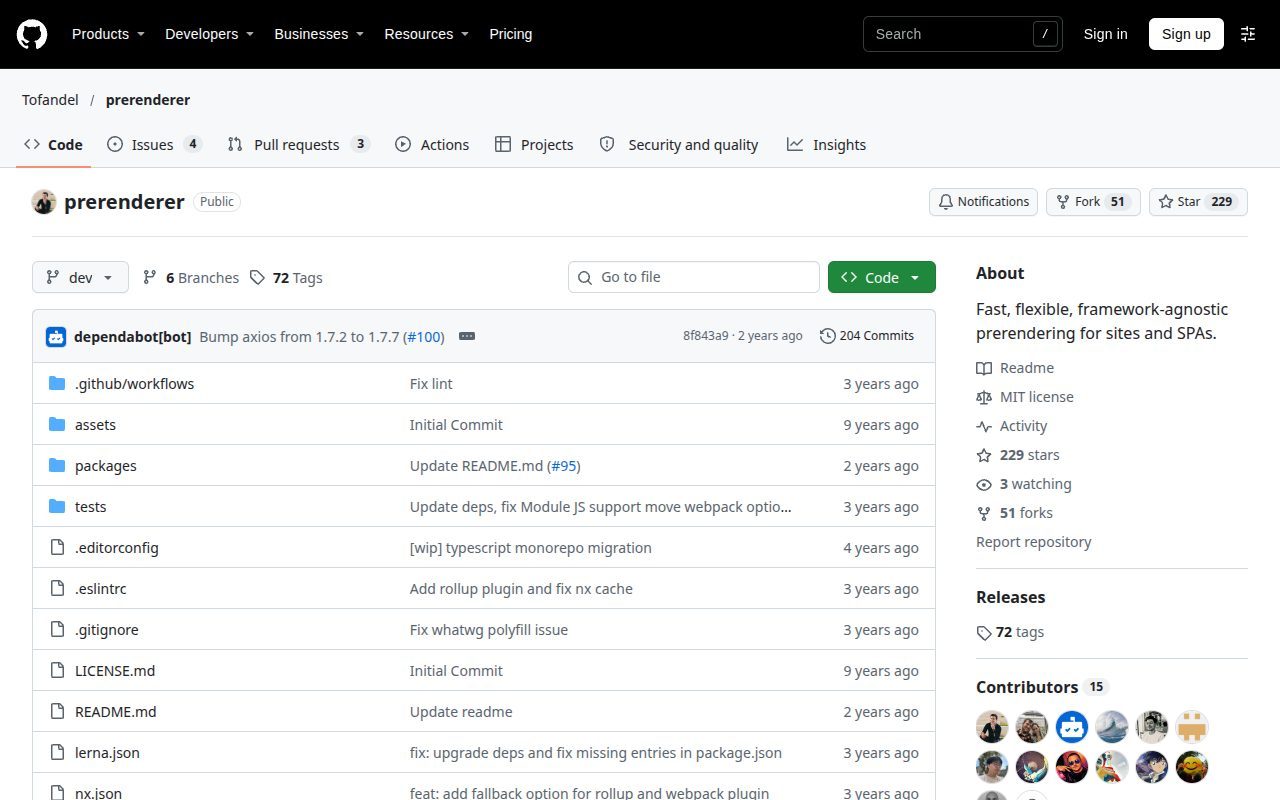Image resolution: width=1280 pixels, height=800 pixels.
Task: Open 72 Tags next to Branches
Action: point(286,278)
